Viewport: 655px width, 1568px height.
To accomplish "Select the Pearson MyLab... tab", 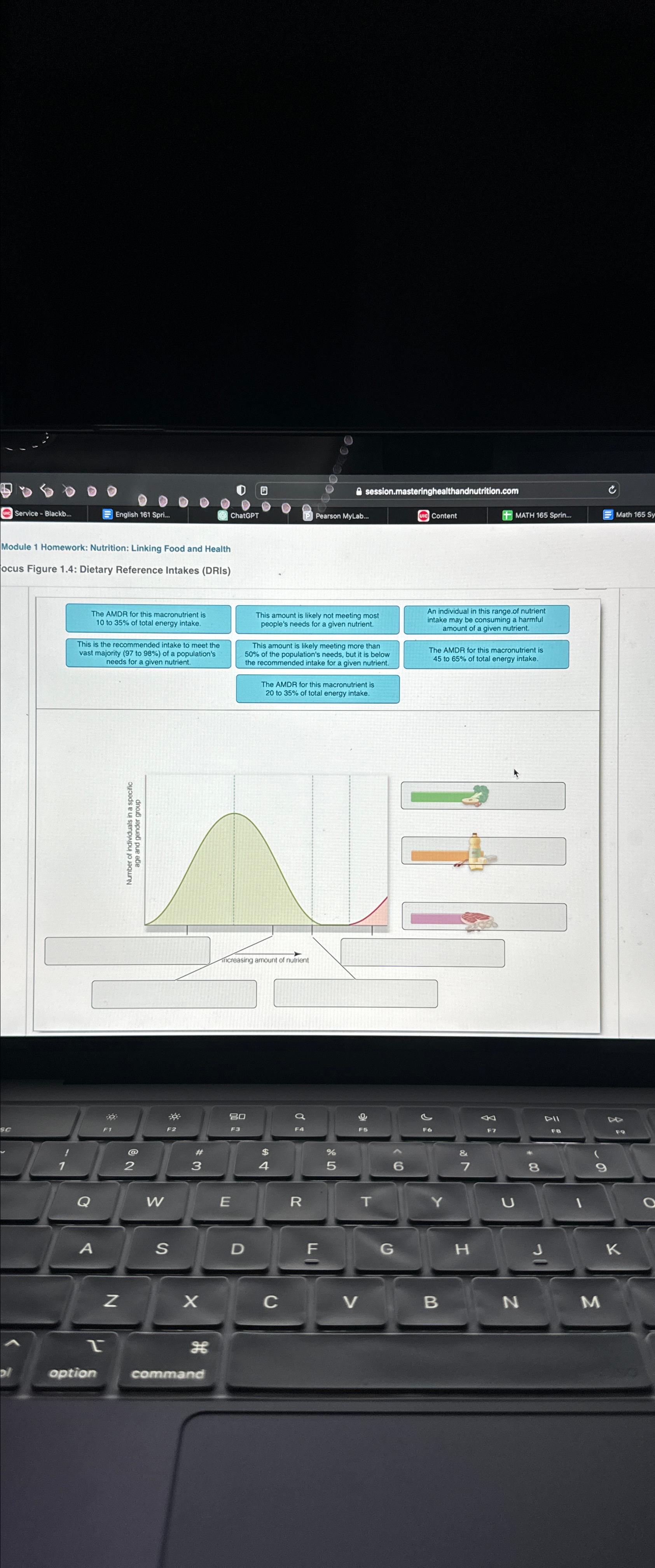I will pyautogui.click(x=337, y=516).
